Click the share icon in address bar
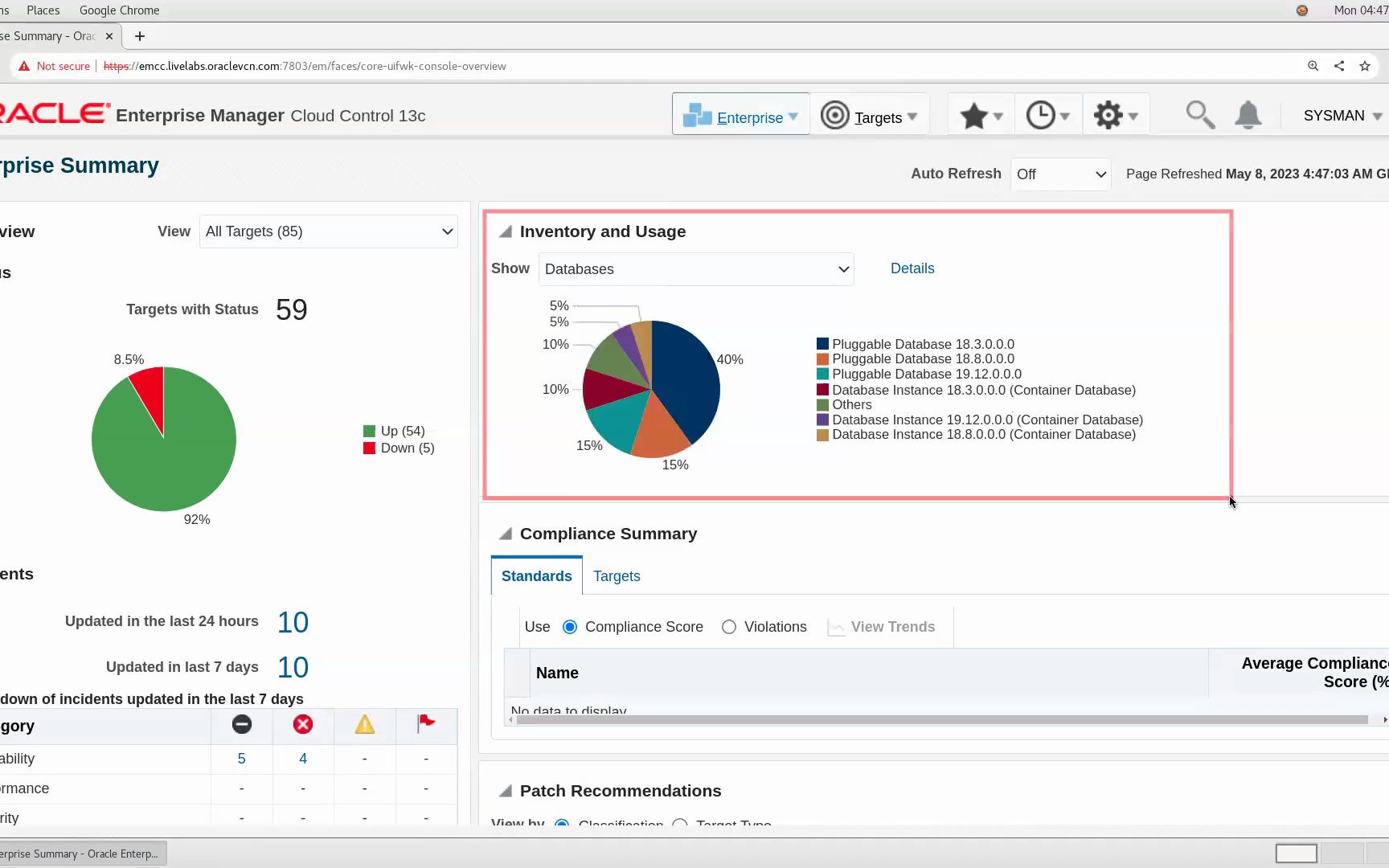This screenshot has height=868, width=1389. click(x=1339, y=66)
